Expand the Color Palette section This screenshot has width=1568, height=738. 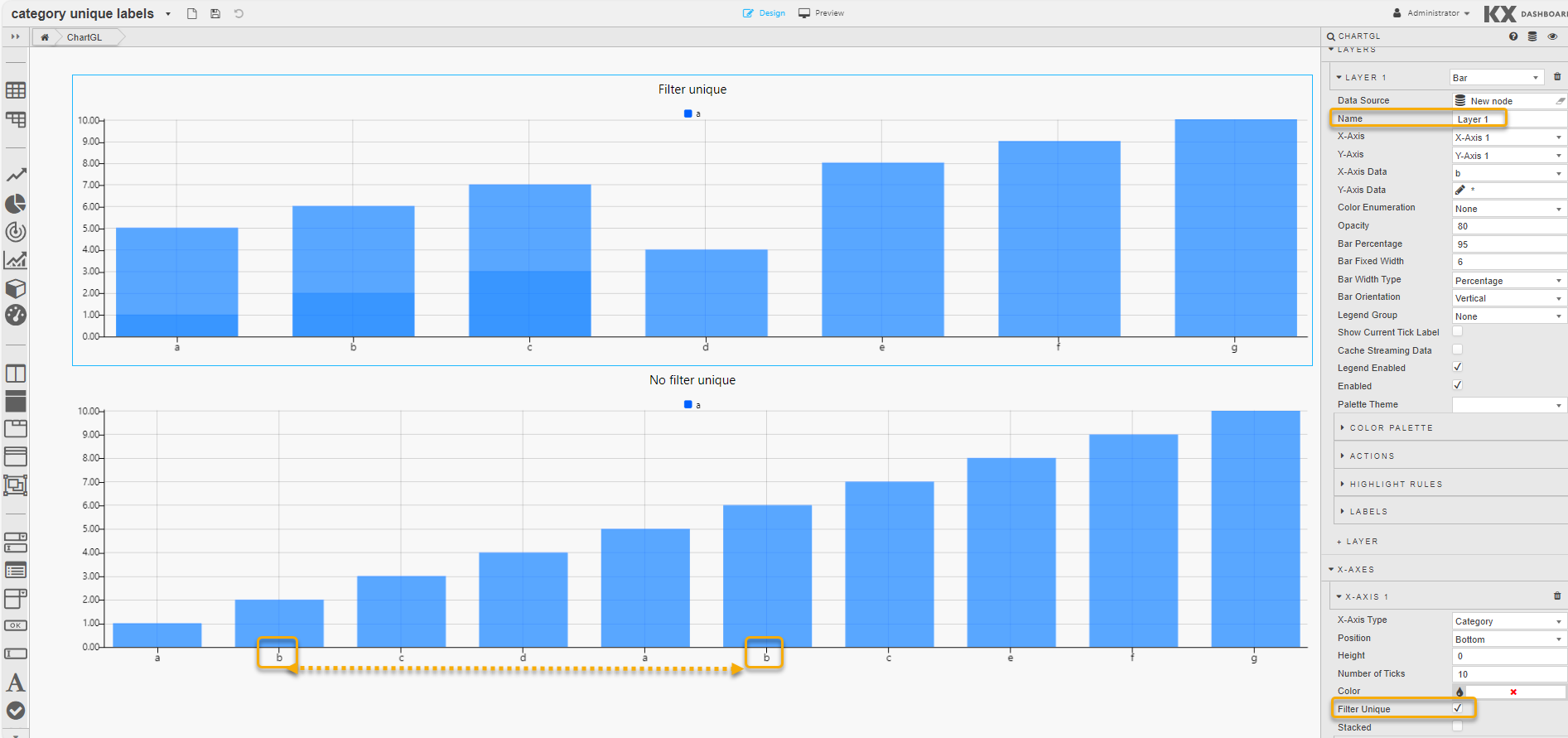click(1391, 428)
